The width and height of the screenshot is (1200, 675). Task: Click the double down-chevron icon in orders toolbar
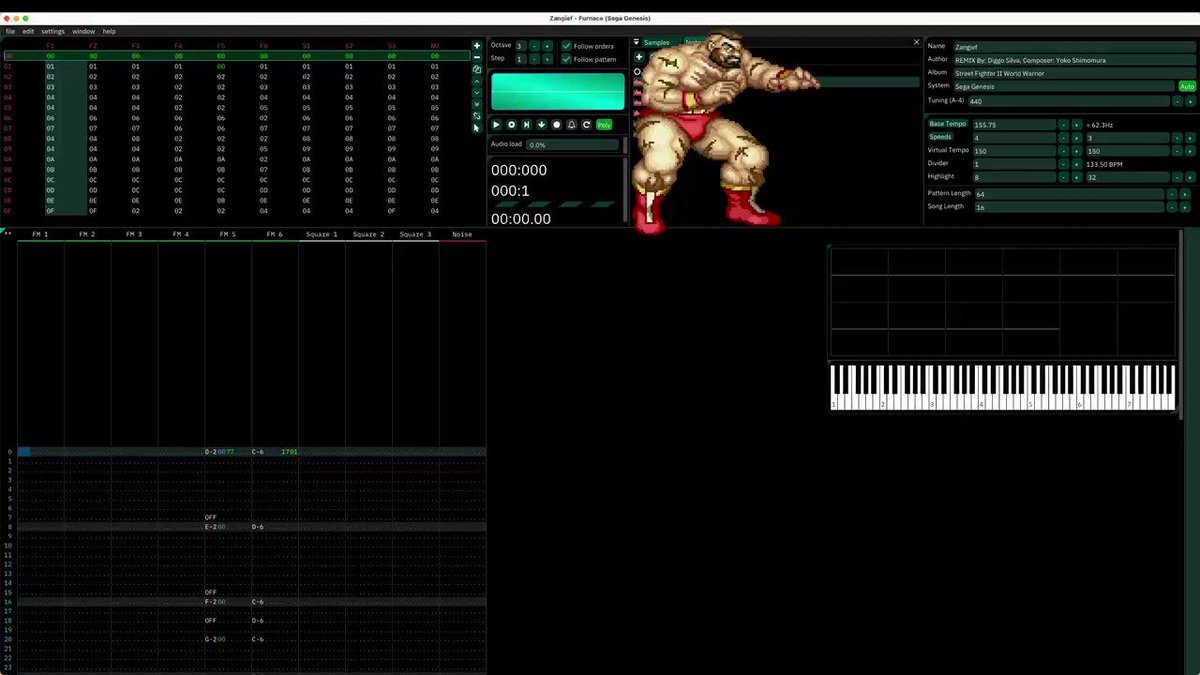476,104
